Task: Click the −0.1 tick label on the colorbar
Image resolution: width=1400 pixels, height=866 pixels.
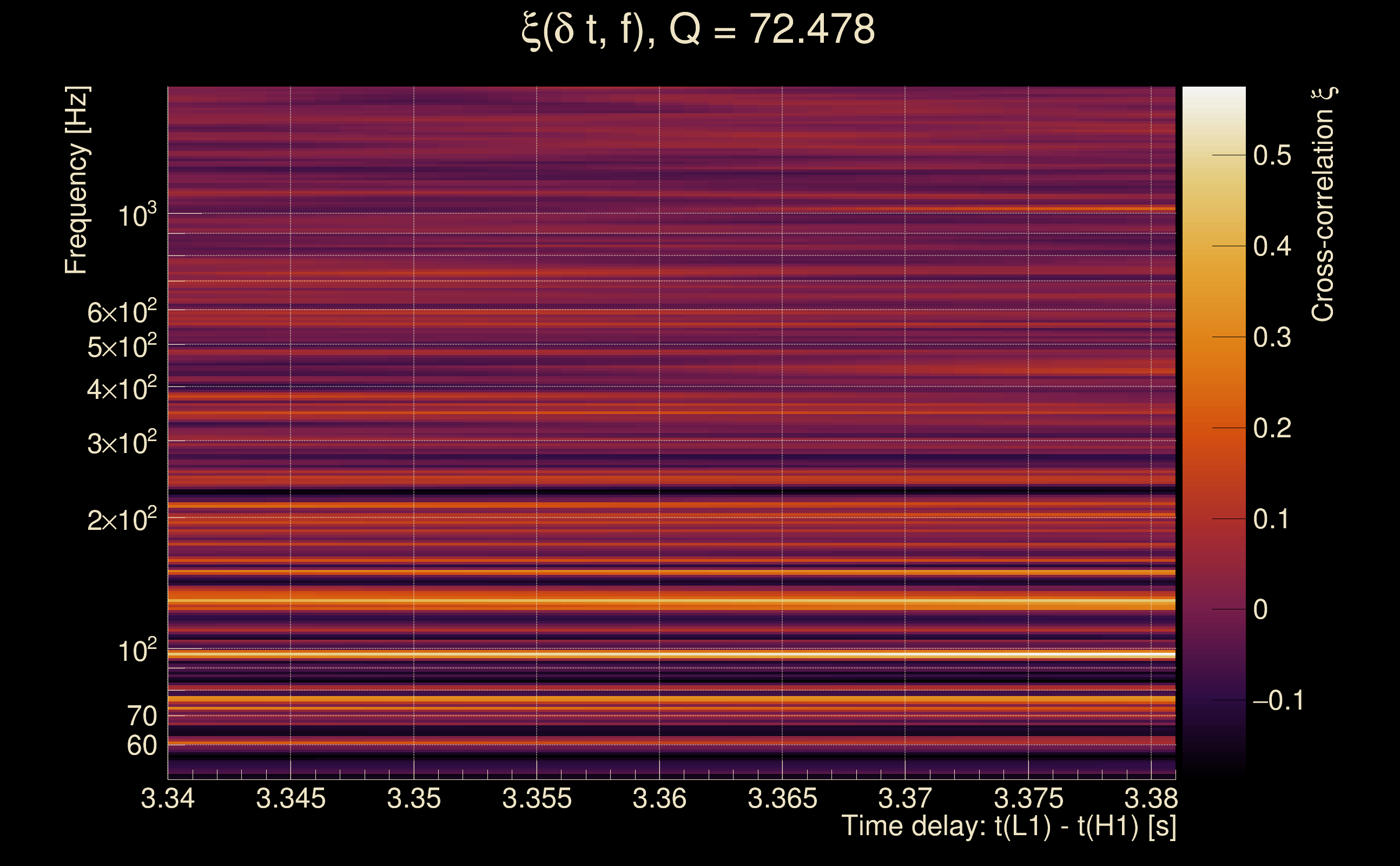Action: [x=1278, y=700]
